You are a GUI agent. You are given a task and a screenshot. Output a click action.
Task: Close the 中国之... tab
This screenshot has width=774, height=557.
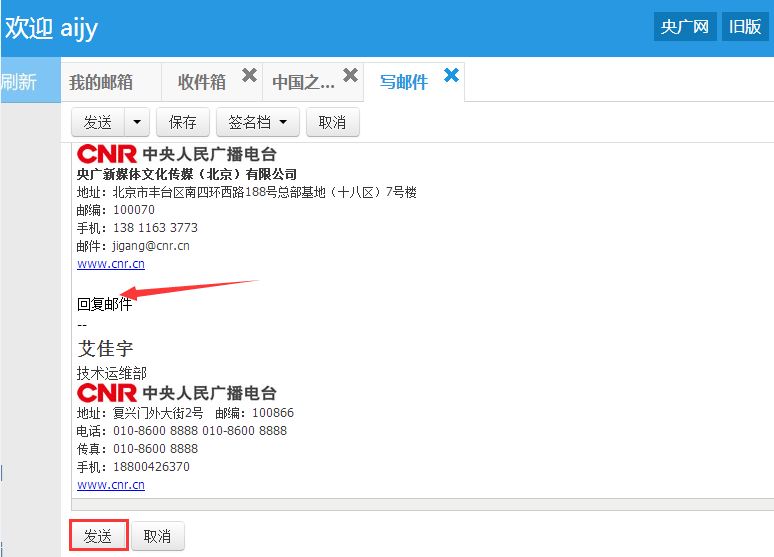coord(350,76)
